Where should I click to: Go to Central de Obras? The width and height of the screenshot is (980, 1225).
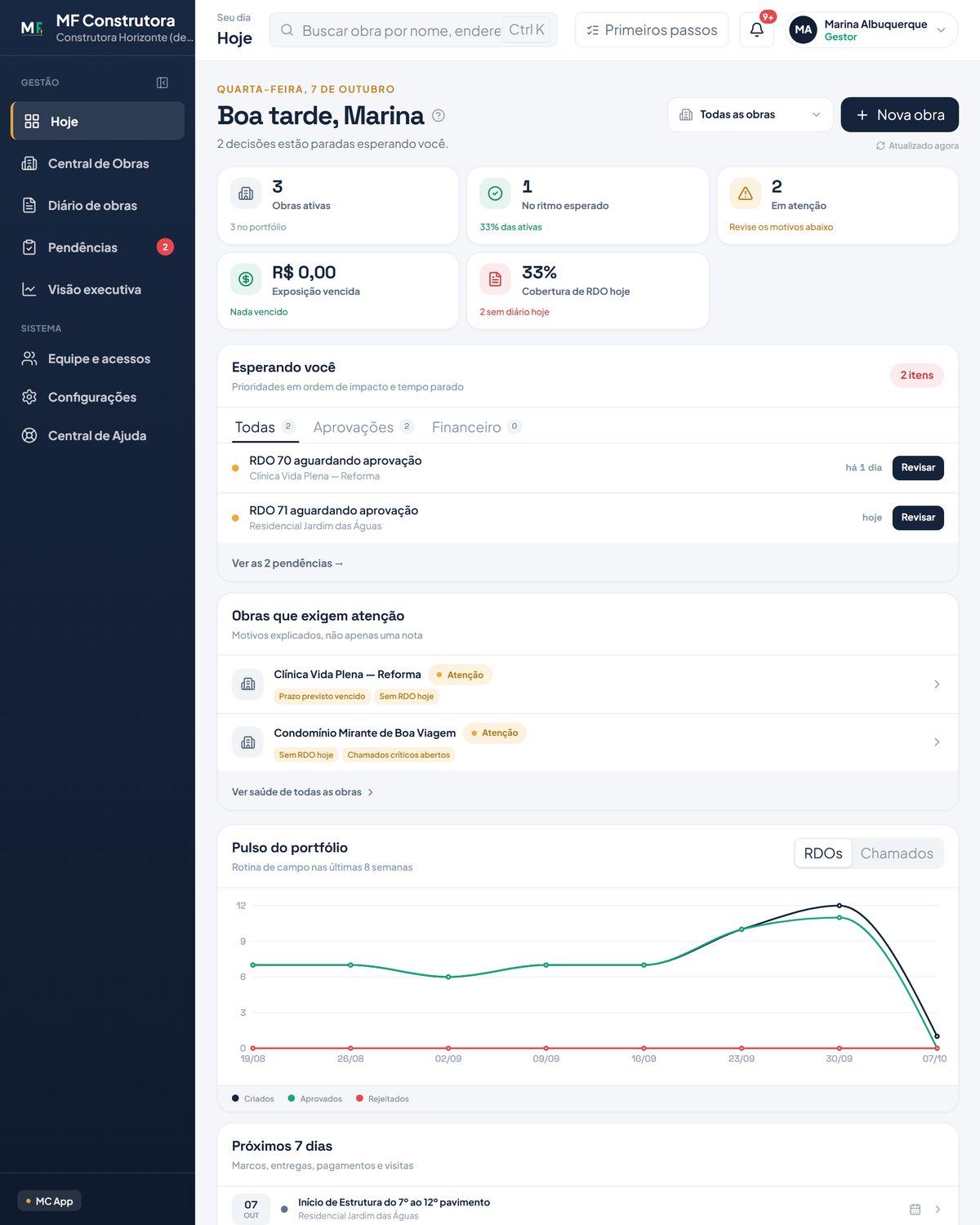click(98, 163)
